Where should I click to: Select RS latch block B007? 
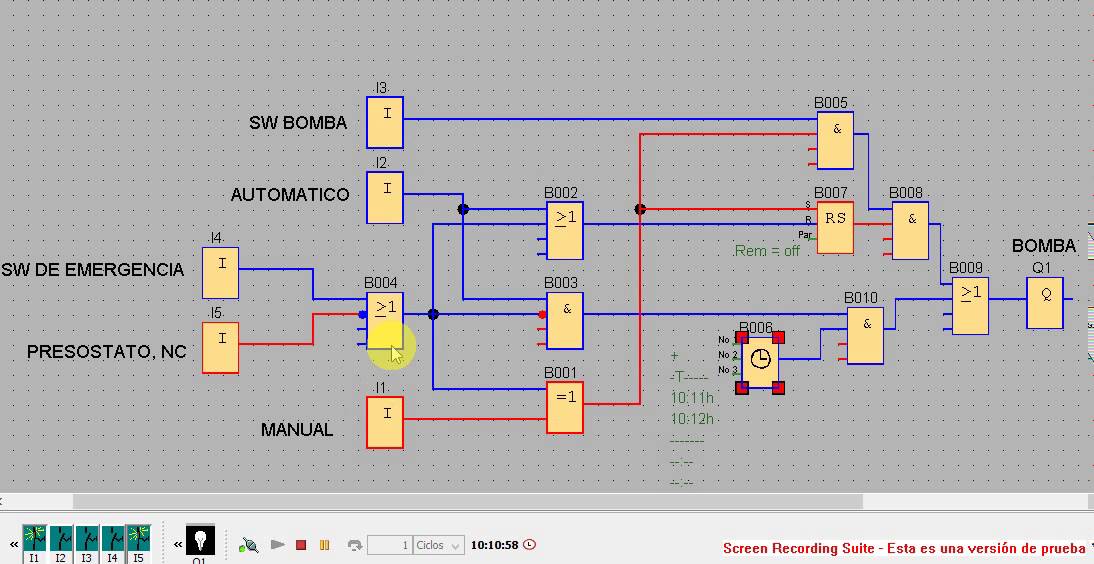pos(835,228)
